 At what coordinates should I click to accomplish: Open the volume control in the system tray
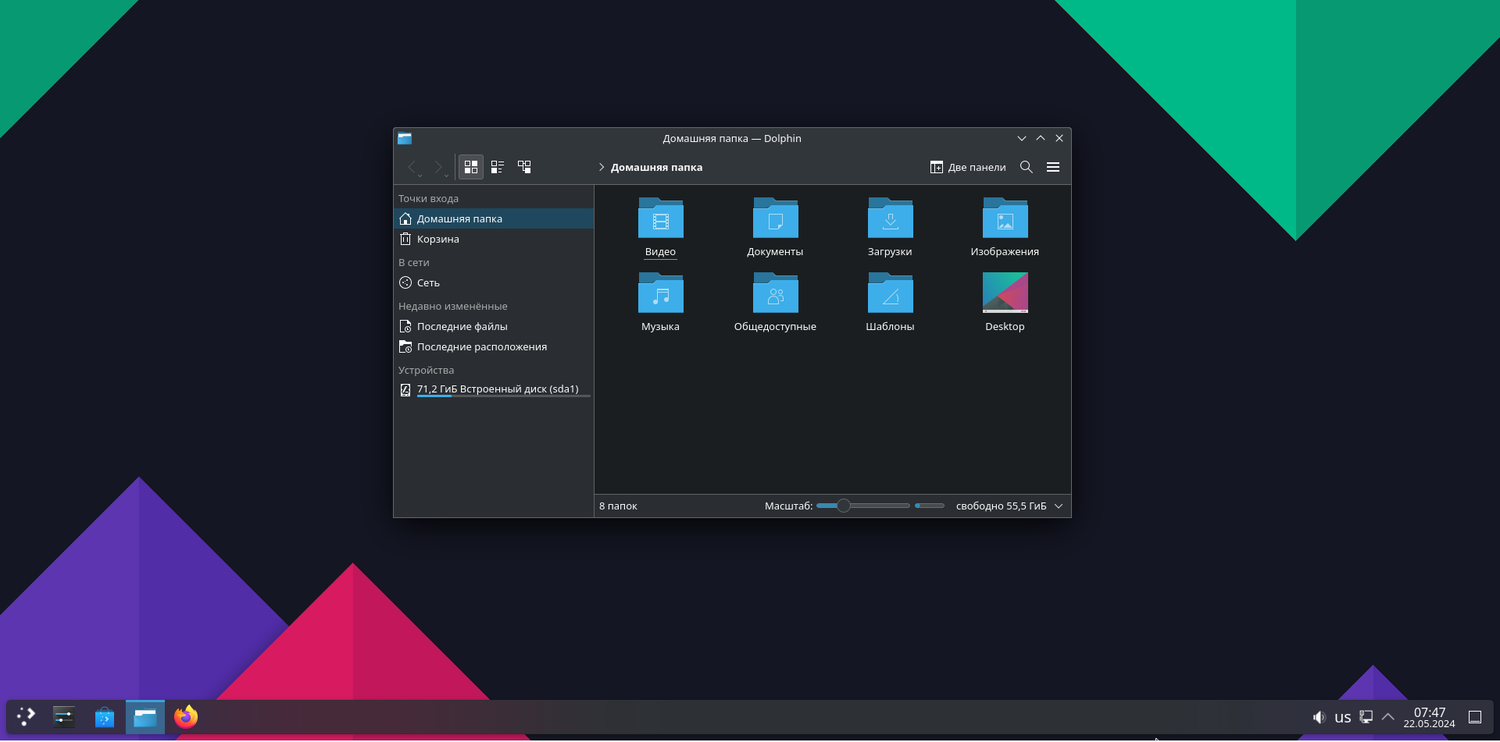click(1319, 717)
